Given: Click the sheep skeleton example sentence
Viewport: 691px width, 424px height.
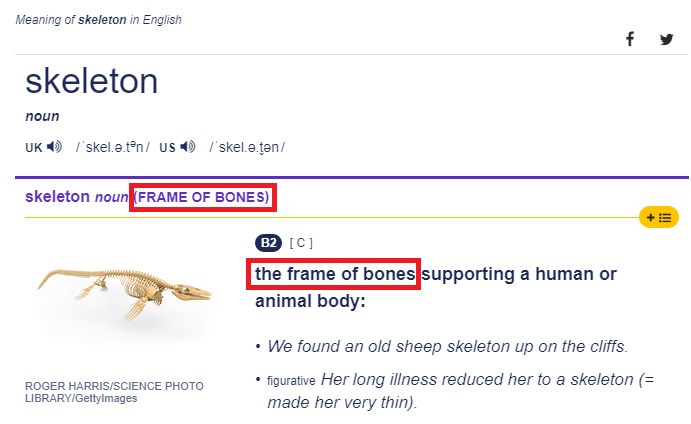Looking at the screenshot, I should pyautogui.click(x=447, y=347).
